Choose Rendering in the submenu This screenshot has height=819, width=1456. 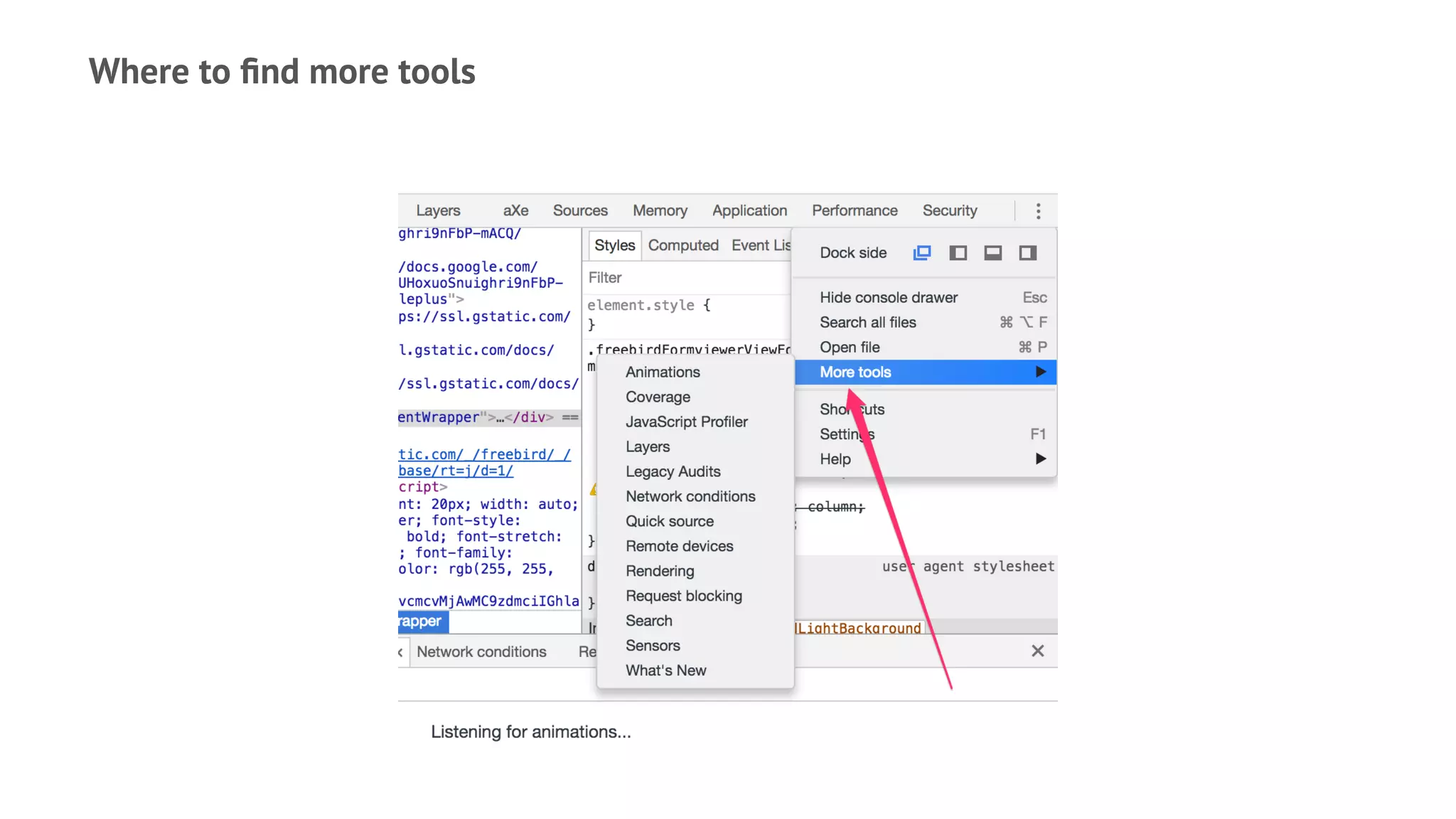coord(695,572)
